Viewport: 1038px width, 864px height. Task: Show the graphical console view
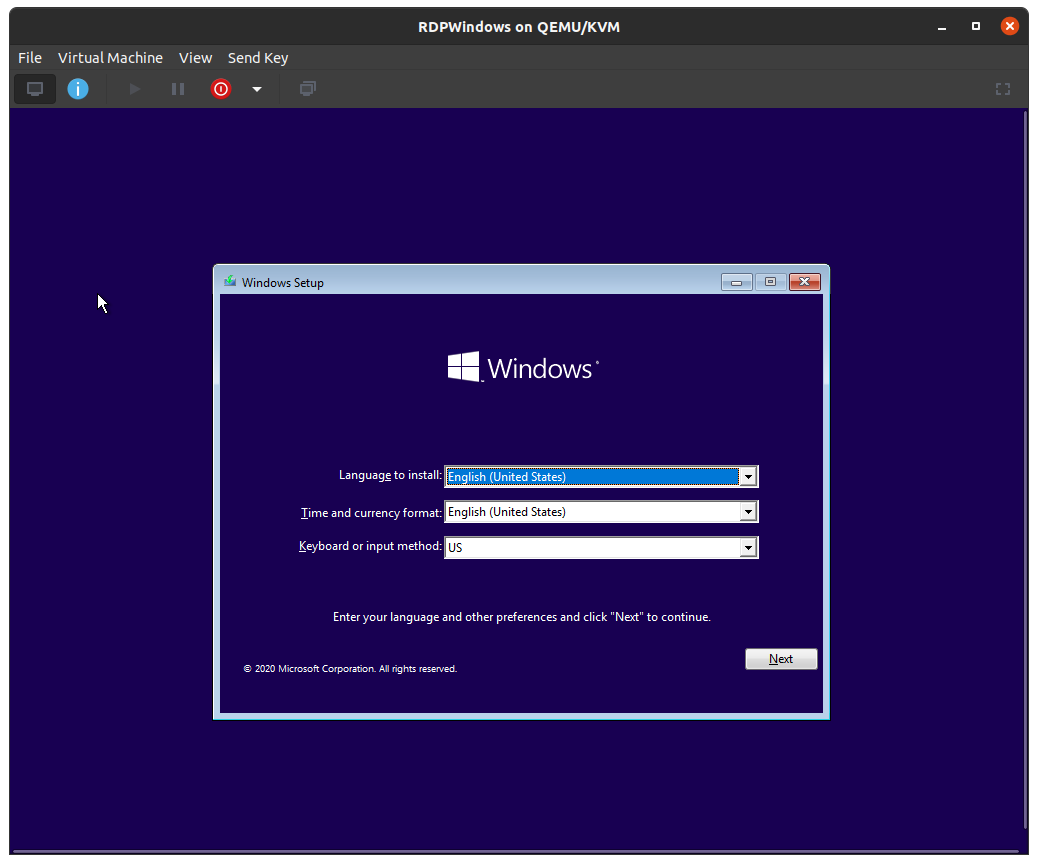pos(35,89)
